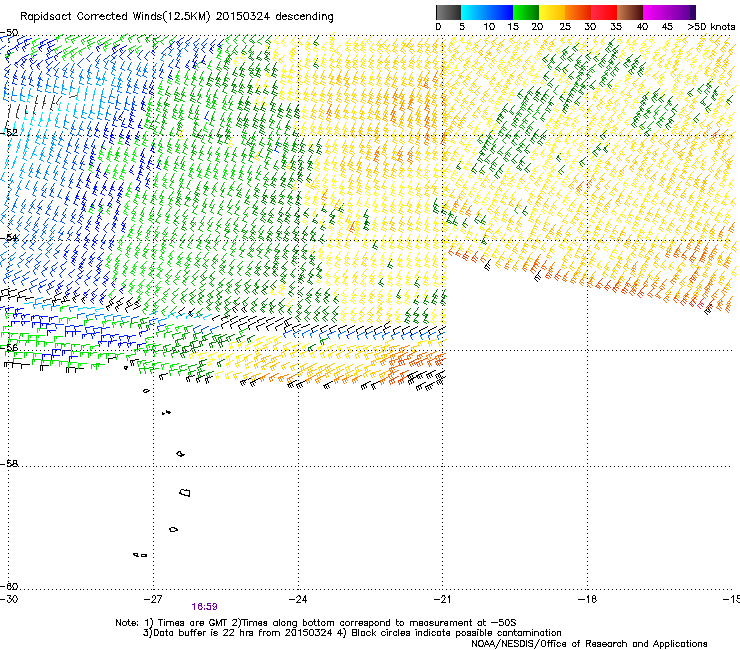The height and width of the screenshot is (650, 740).
Task: Click the 'Times are GMT' note line
Action: (316, 623)
